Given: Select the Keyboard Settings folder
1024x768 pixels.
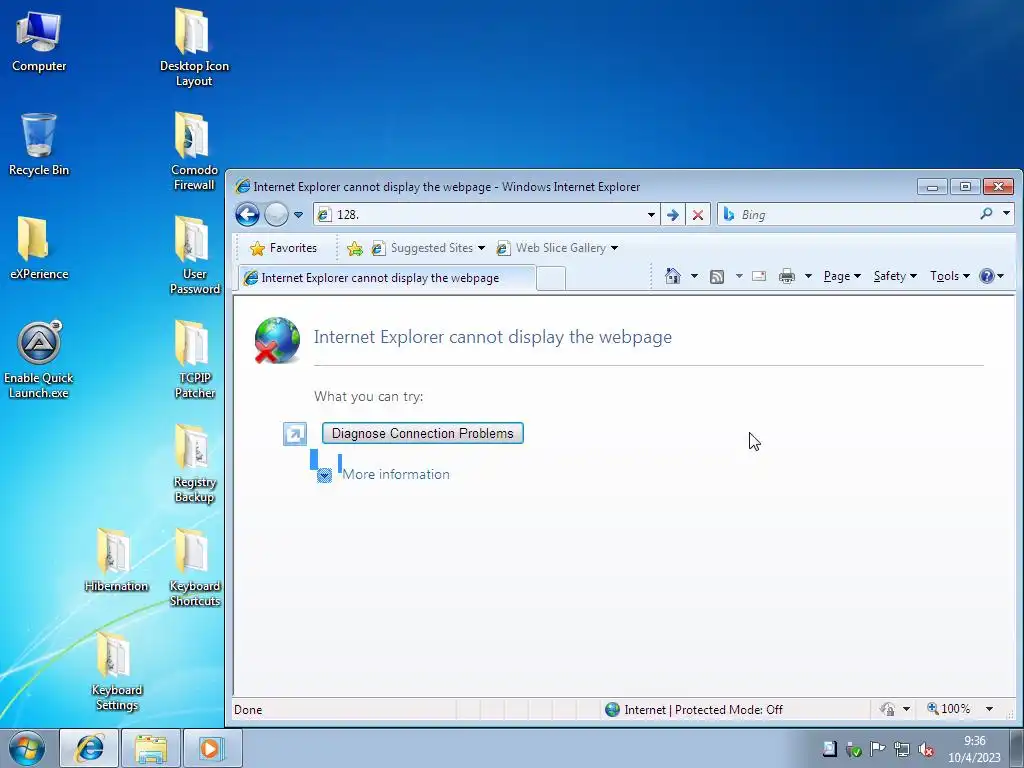Looking at the screenshot, I should [x=116, y=671].
